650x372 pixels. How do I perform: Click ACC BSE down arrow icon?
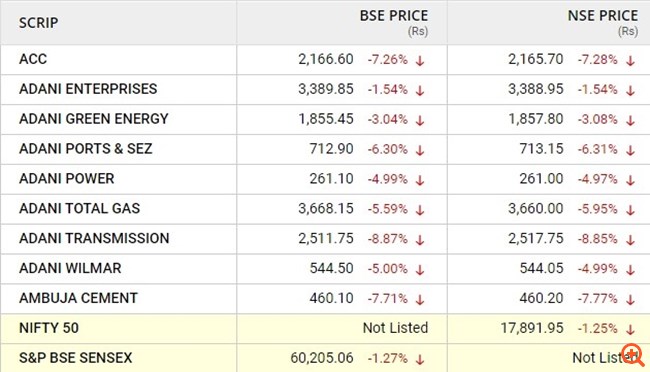(x=420, y=61)
